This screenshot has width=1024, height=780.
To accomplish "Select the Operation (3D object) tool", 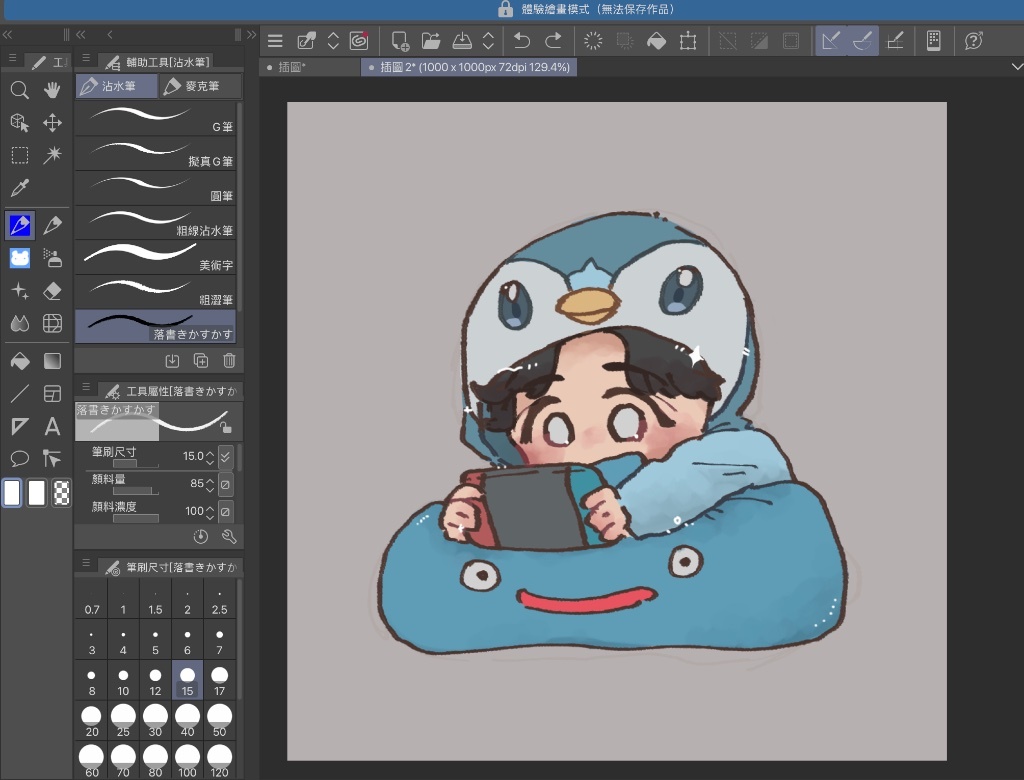I will [x=20, y=122].
